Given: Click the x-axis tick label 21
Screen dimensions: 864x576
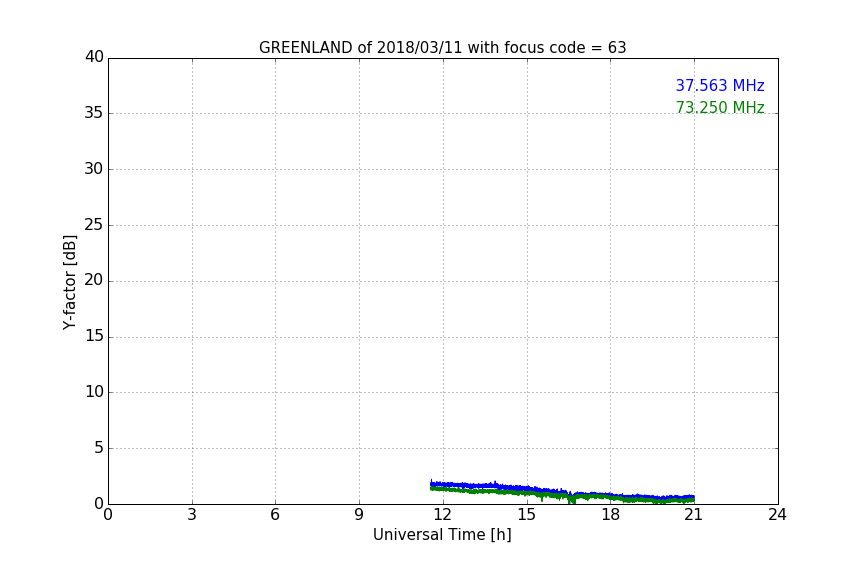Looking at the screenshot, I should [694, 515].
